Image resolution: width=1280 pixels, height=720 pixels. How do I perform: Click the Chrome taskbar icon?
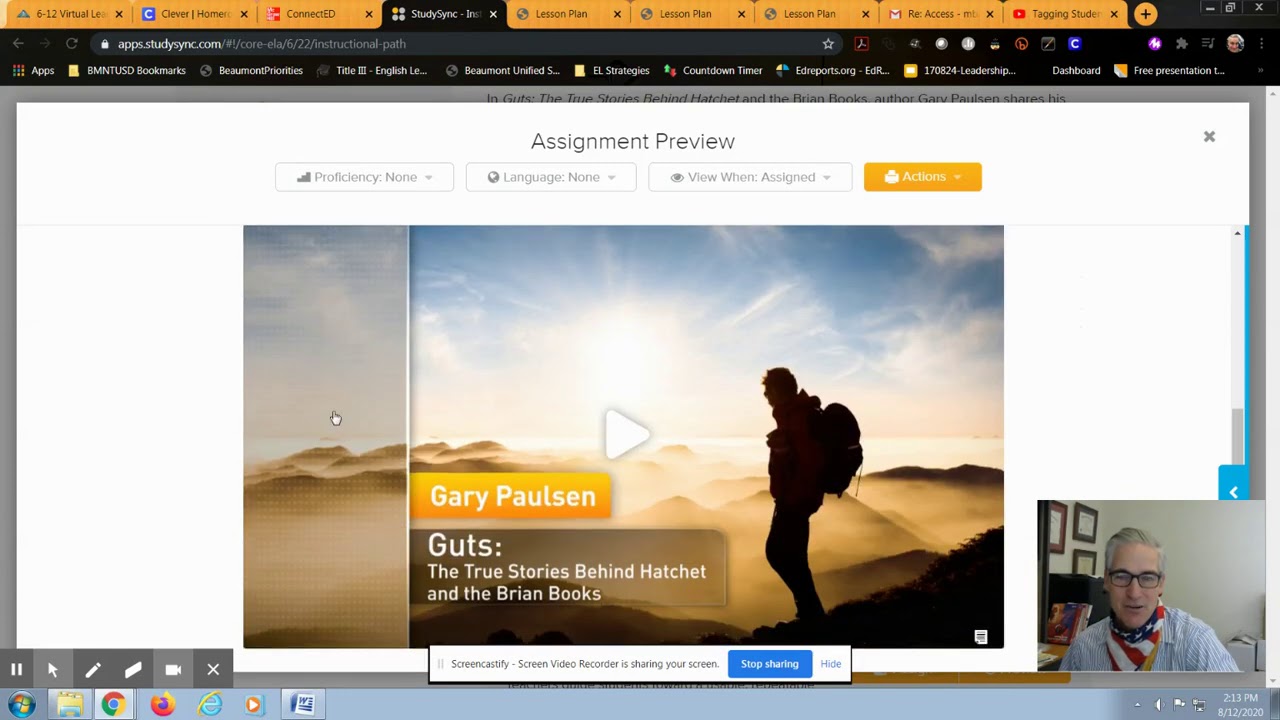tap(113, 705)
